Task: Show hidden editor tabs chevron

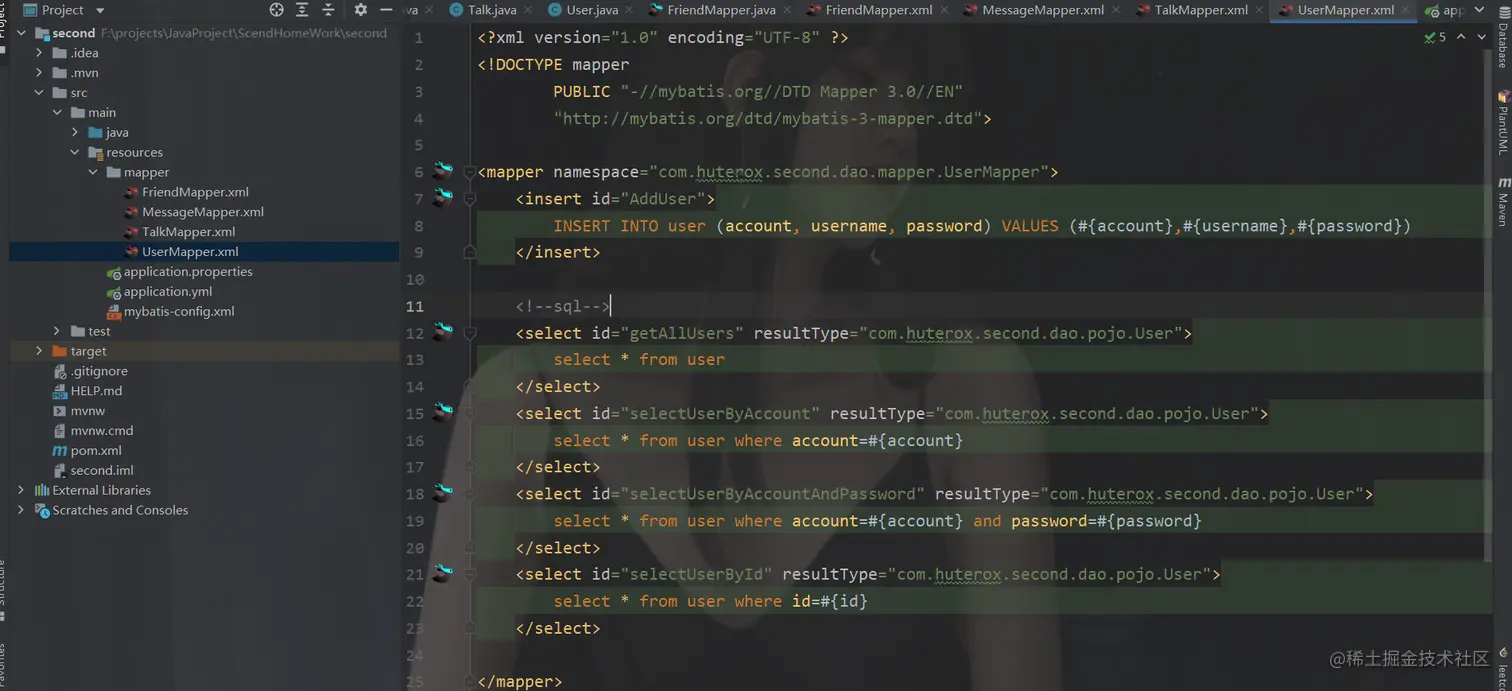Action: pyautogui.click(x=1479, y=10)
